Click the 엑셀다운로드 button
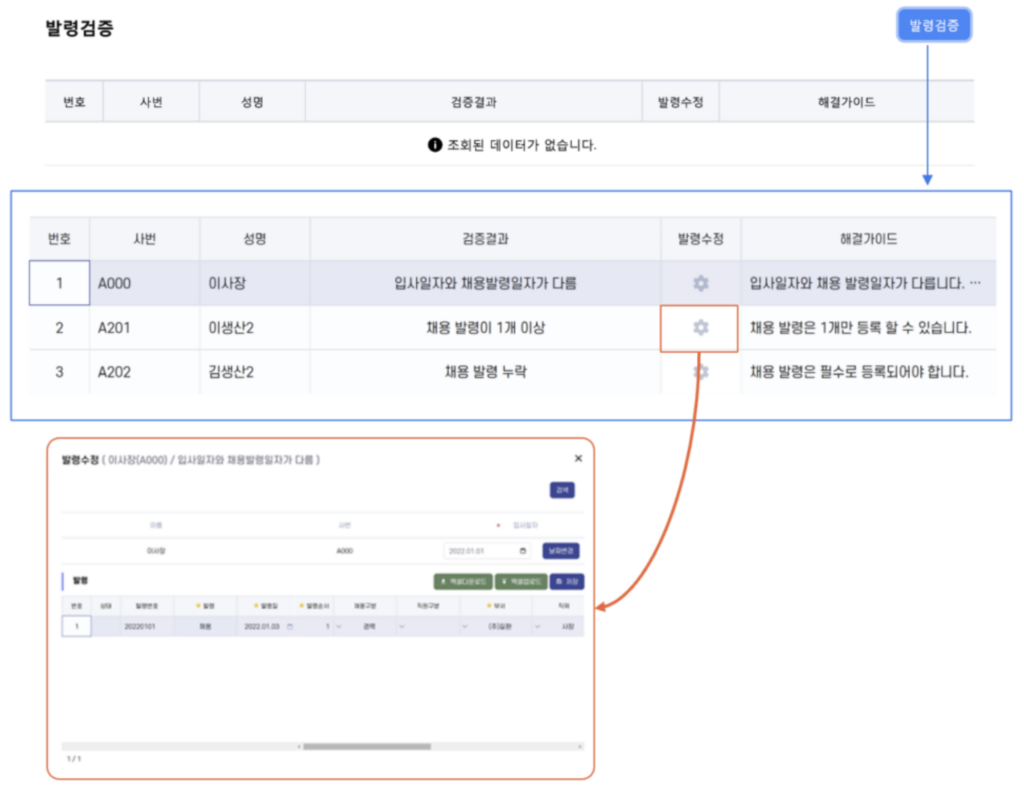The height and width of the screenshot is (794, 1024). click(462, 581)
